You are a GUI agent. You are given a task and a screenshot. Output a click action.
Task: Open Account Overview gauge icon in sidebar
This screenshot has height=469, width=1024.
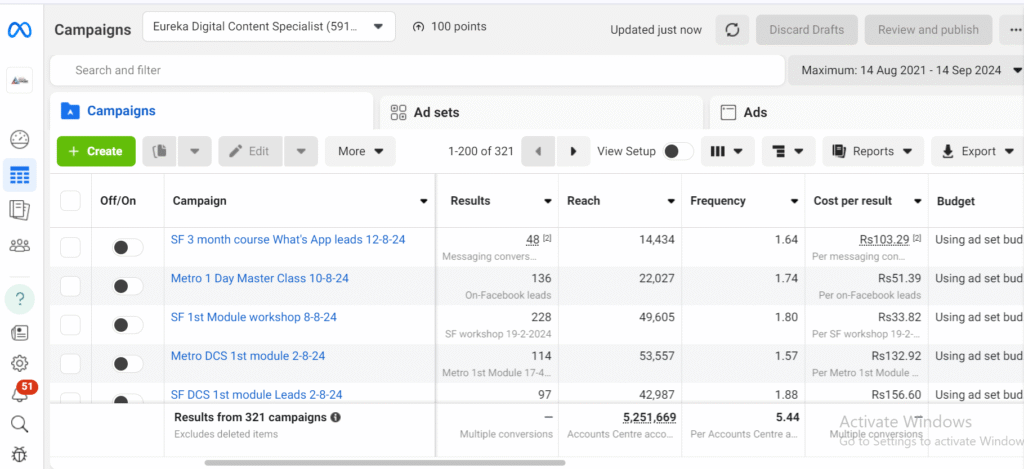(x=19, y=140)
